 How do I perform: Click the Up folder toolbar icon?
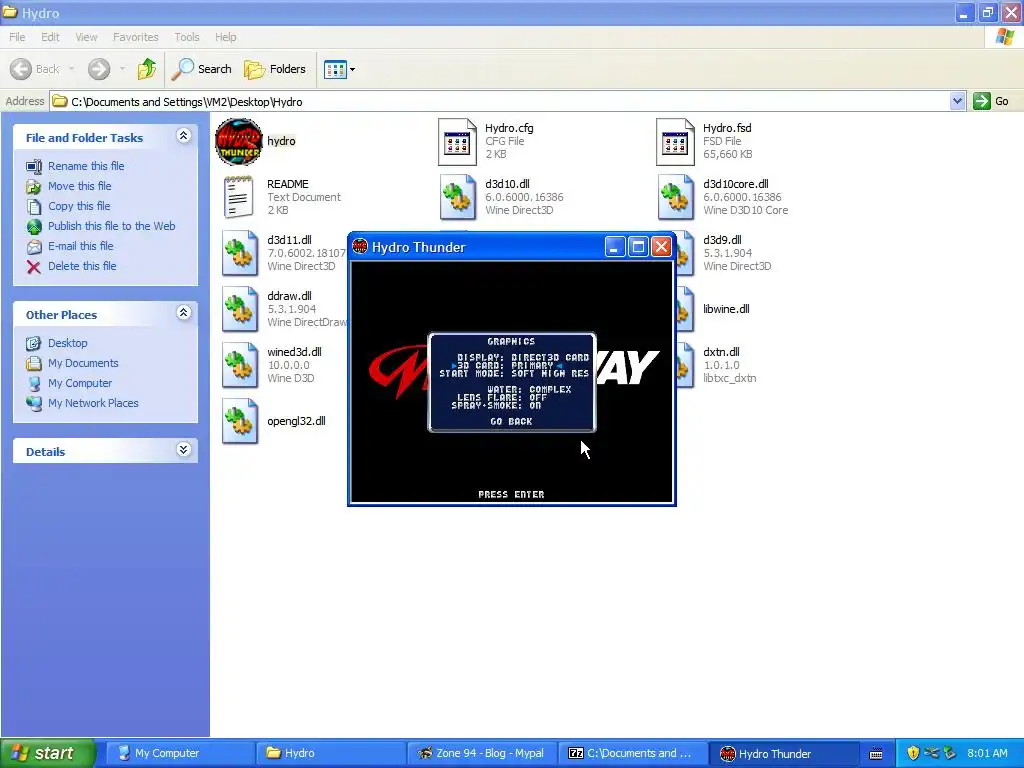(147, 69)
